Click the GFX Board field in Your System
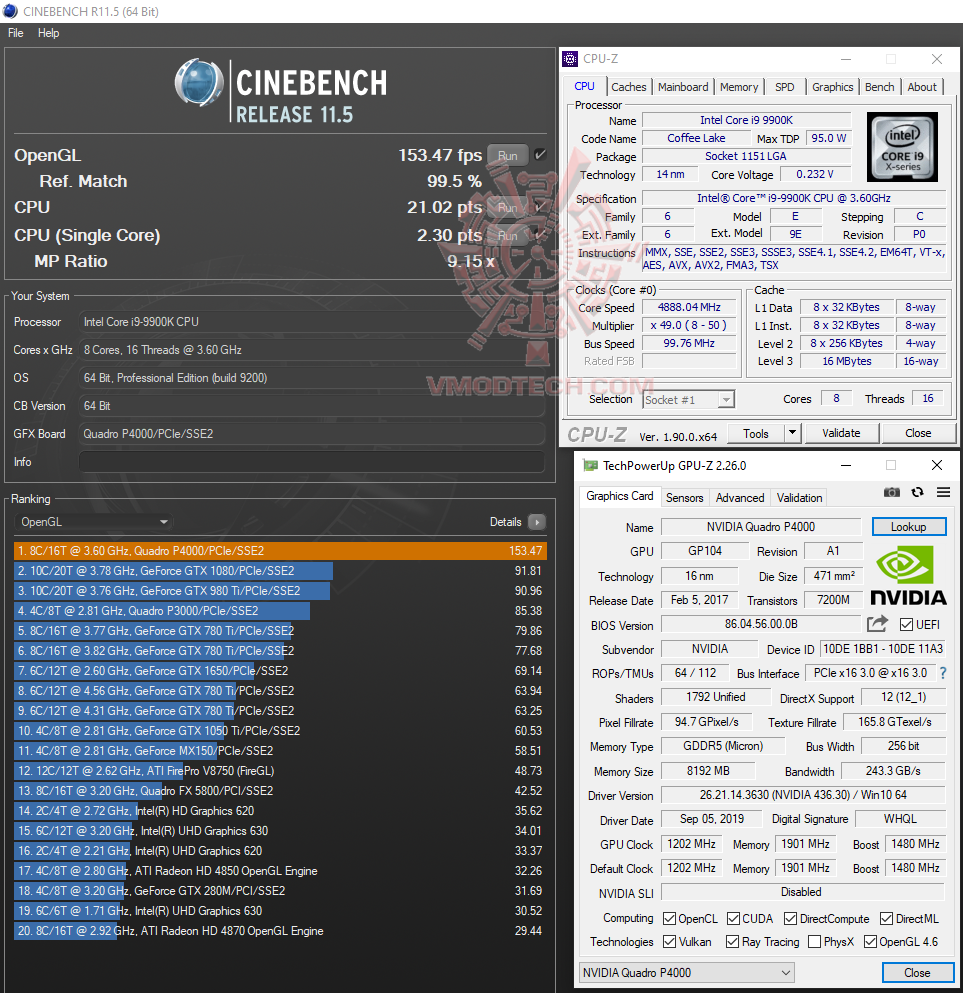The width and height of the screenshot is (963, 993). coord(312,434)
